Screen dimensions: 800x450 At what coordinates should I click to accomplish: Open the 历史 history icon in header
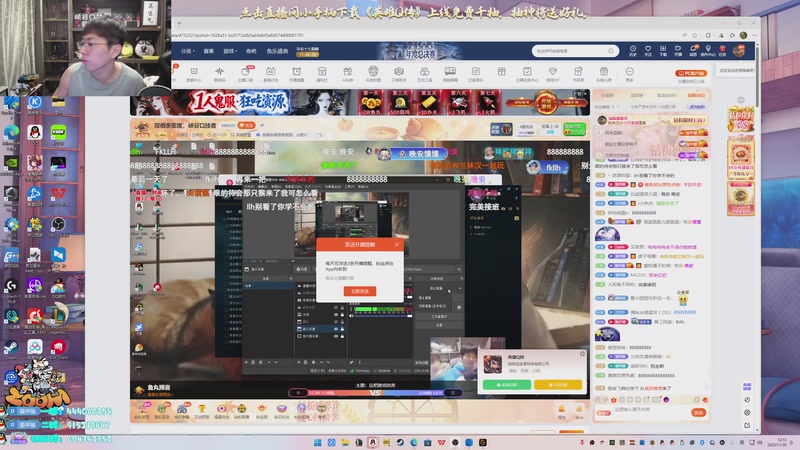pyautogui.click(x=633, y=51)
